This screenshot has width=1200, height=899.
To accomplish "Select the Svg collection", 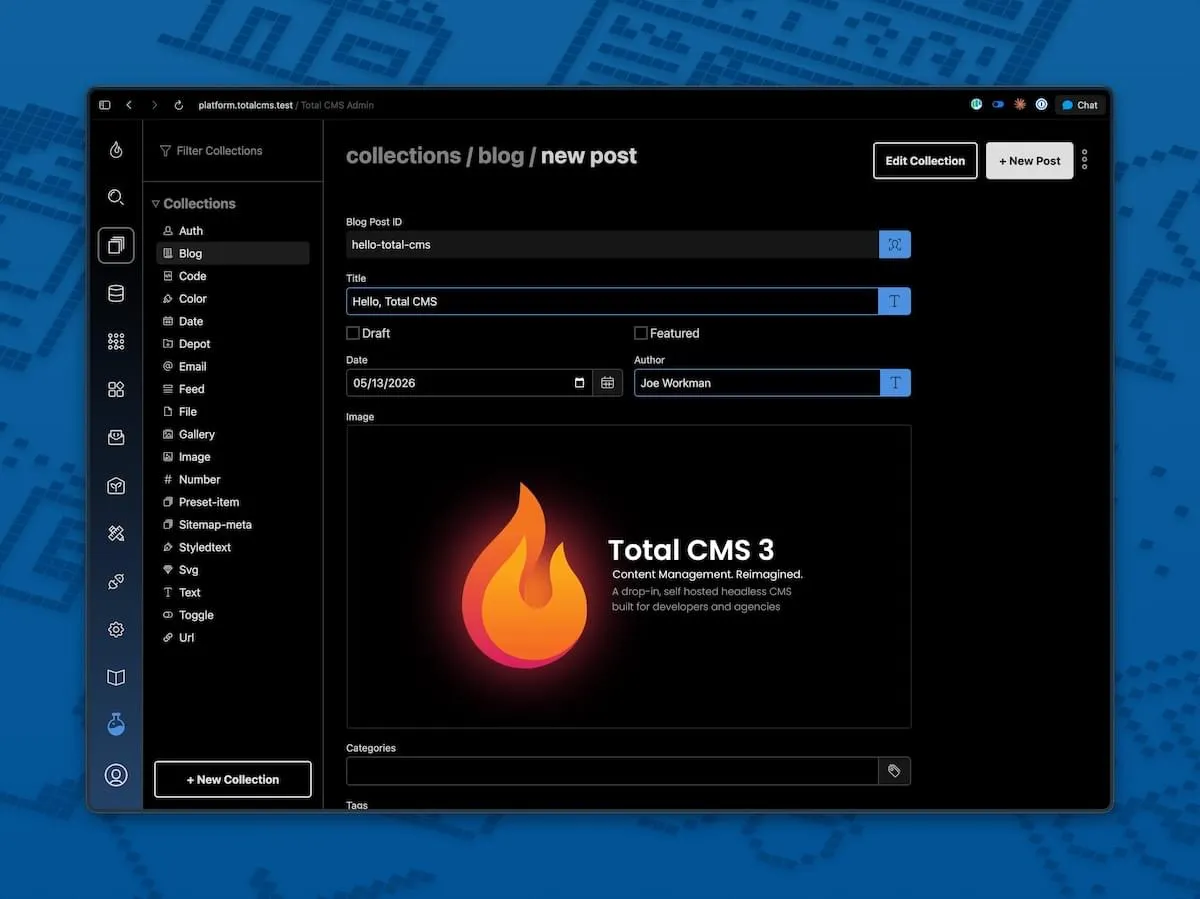I will click(233, 570).
